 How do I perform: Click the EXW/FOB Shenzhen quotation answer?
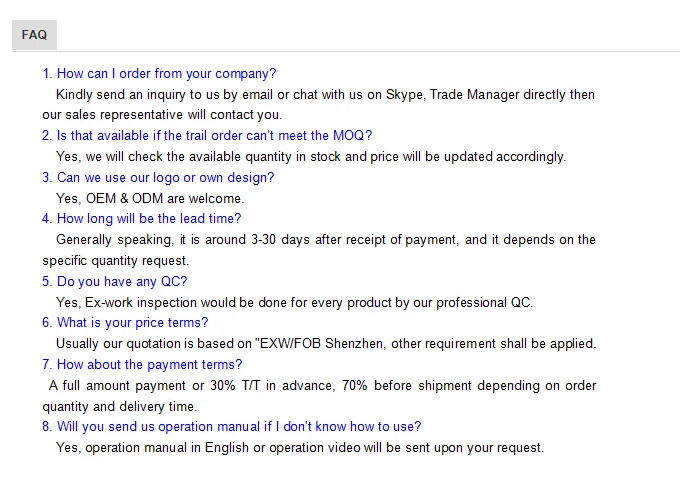pos(326,343)
